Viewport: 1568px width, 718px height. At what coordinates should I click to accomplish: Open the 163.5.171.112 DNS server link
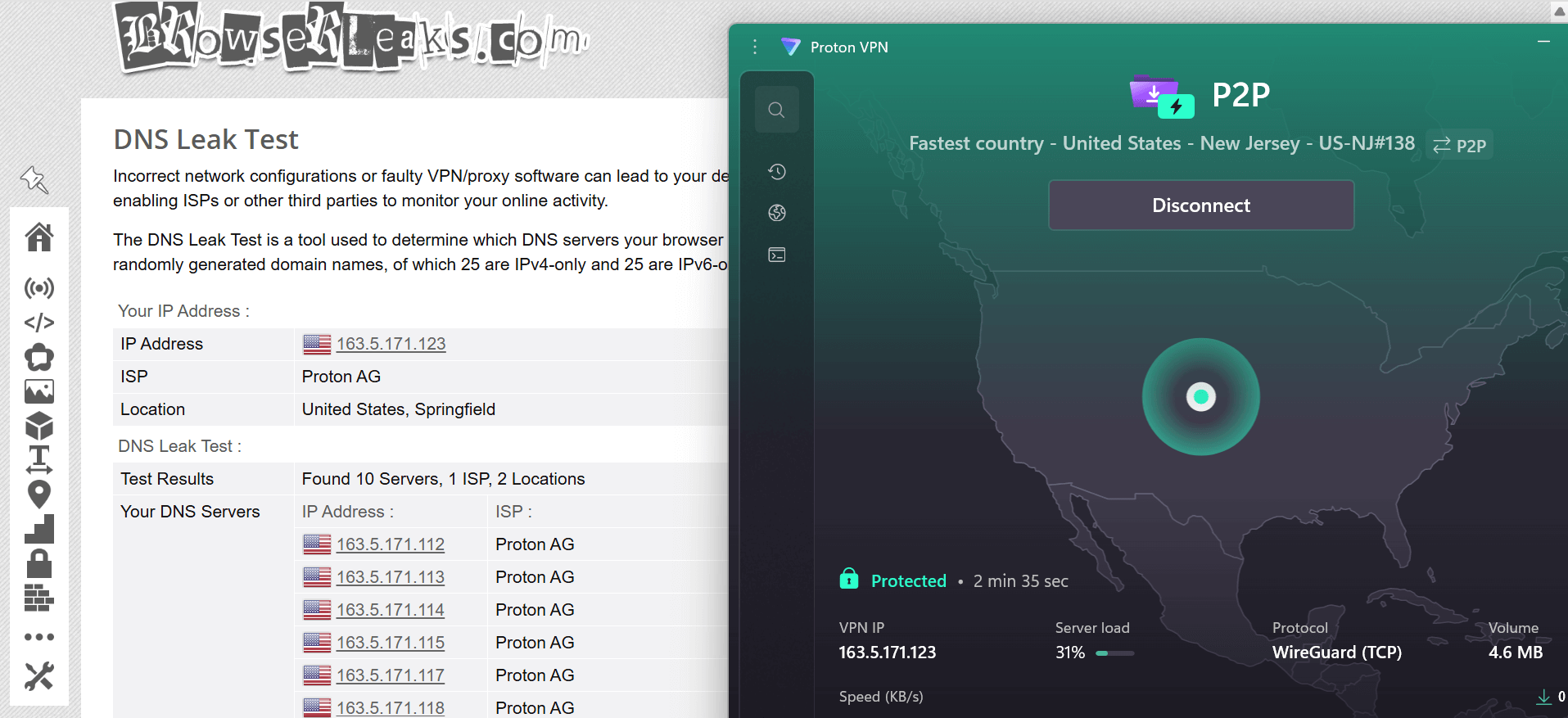coord(391,544)
